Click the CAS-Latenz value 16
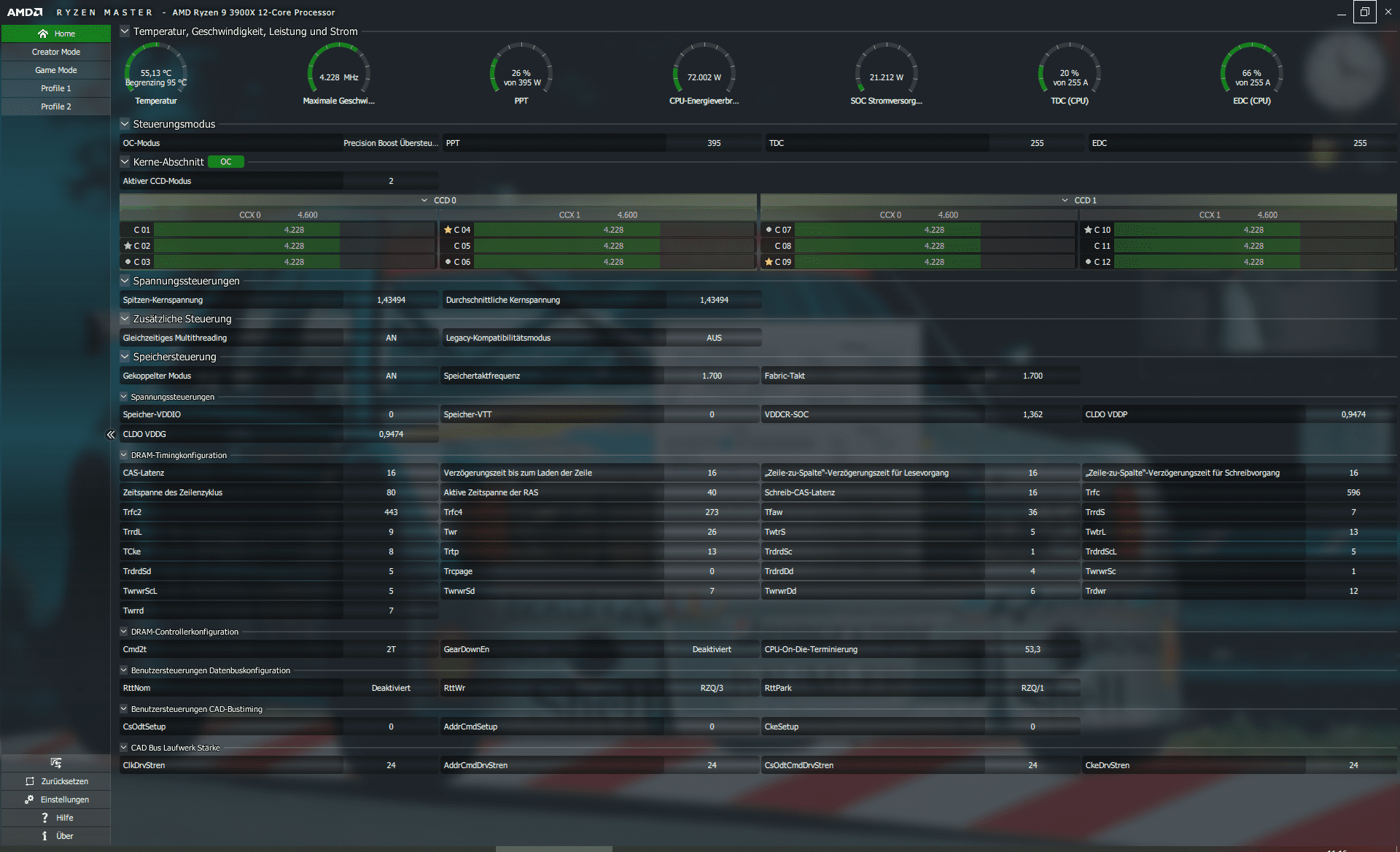Image resolution: width=1400 pixels, height=852 pixels. pyautogui.click(x=391, y=473)
